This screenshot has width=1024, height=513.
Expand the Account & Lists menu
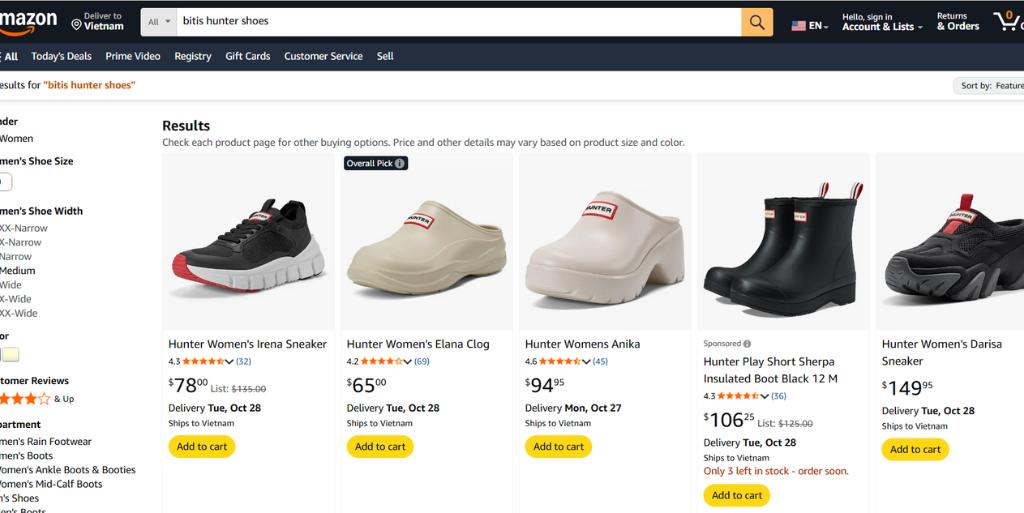coord(881,27)
